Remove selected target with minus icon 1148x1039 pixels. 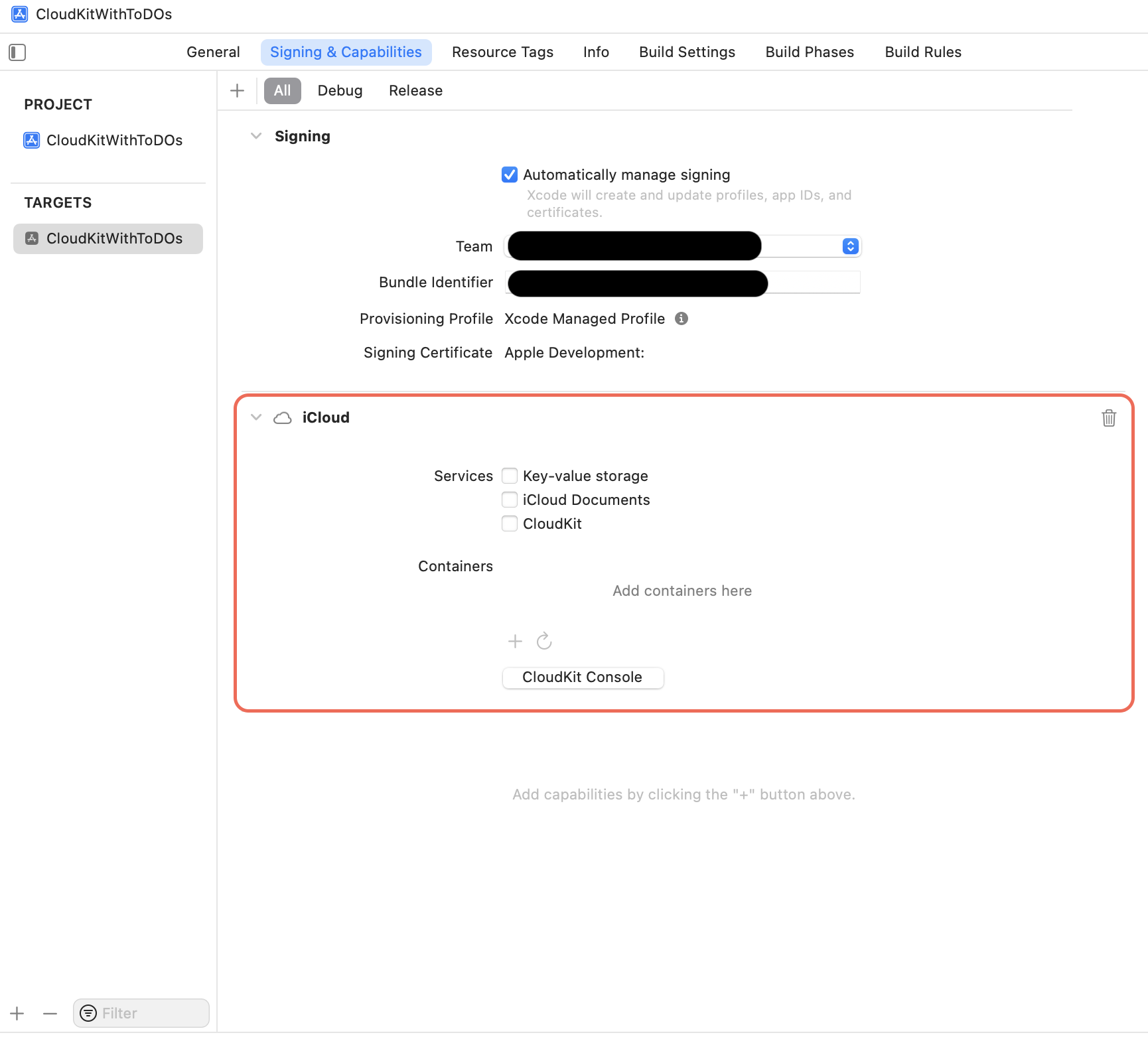pos(50,1013)
